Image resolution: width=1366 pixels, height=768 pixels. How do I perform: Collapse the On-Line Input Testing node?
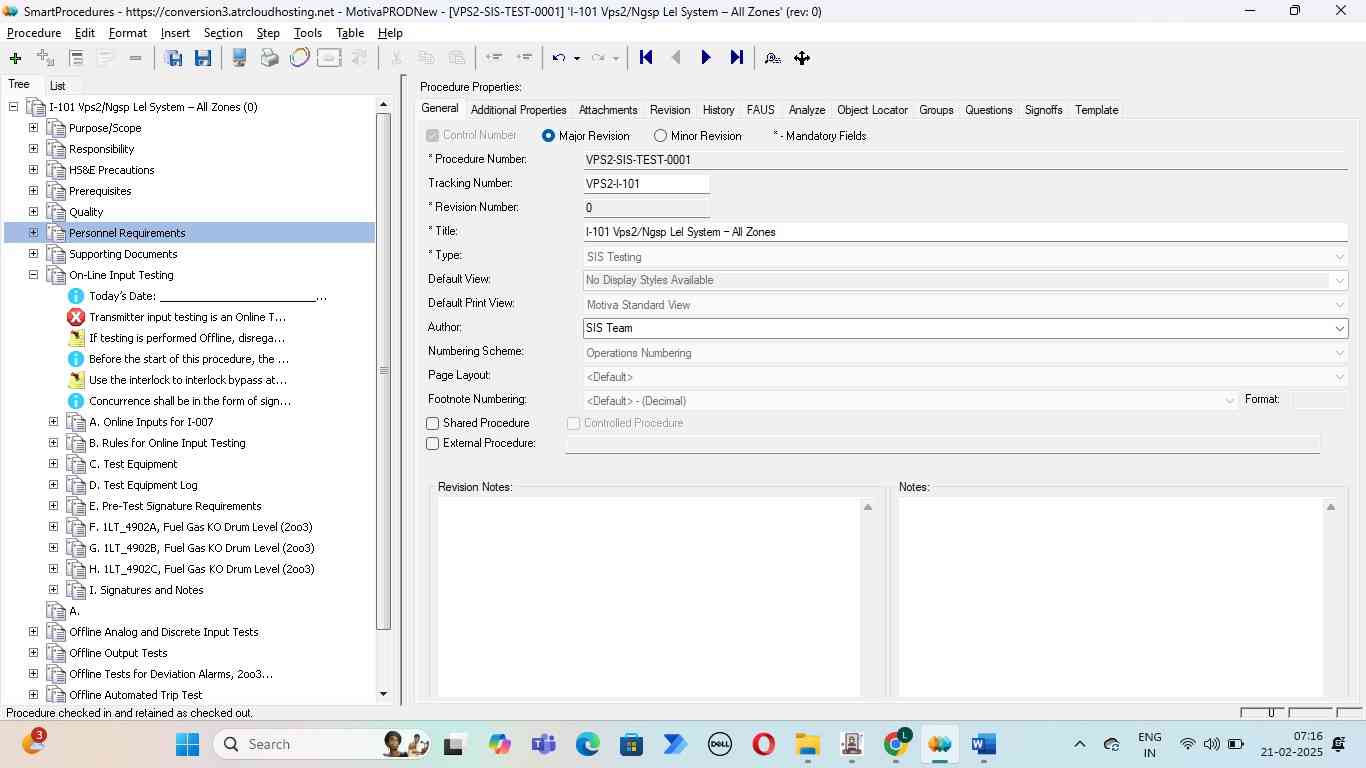coord(33,275)
